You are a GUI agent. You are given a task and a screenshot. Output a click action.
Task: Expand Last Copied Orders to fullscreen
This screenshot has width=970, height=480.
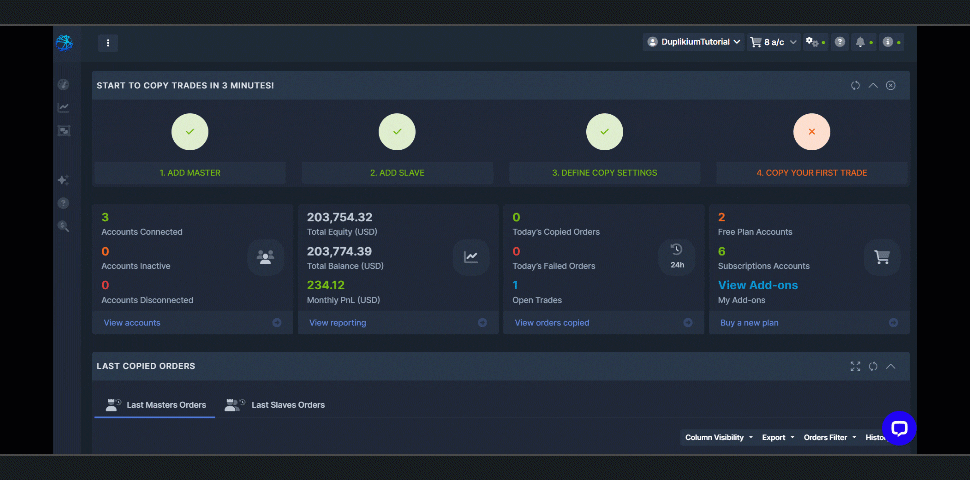pos(855,366)
